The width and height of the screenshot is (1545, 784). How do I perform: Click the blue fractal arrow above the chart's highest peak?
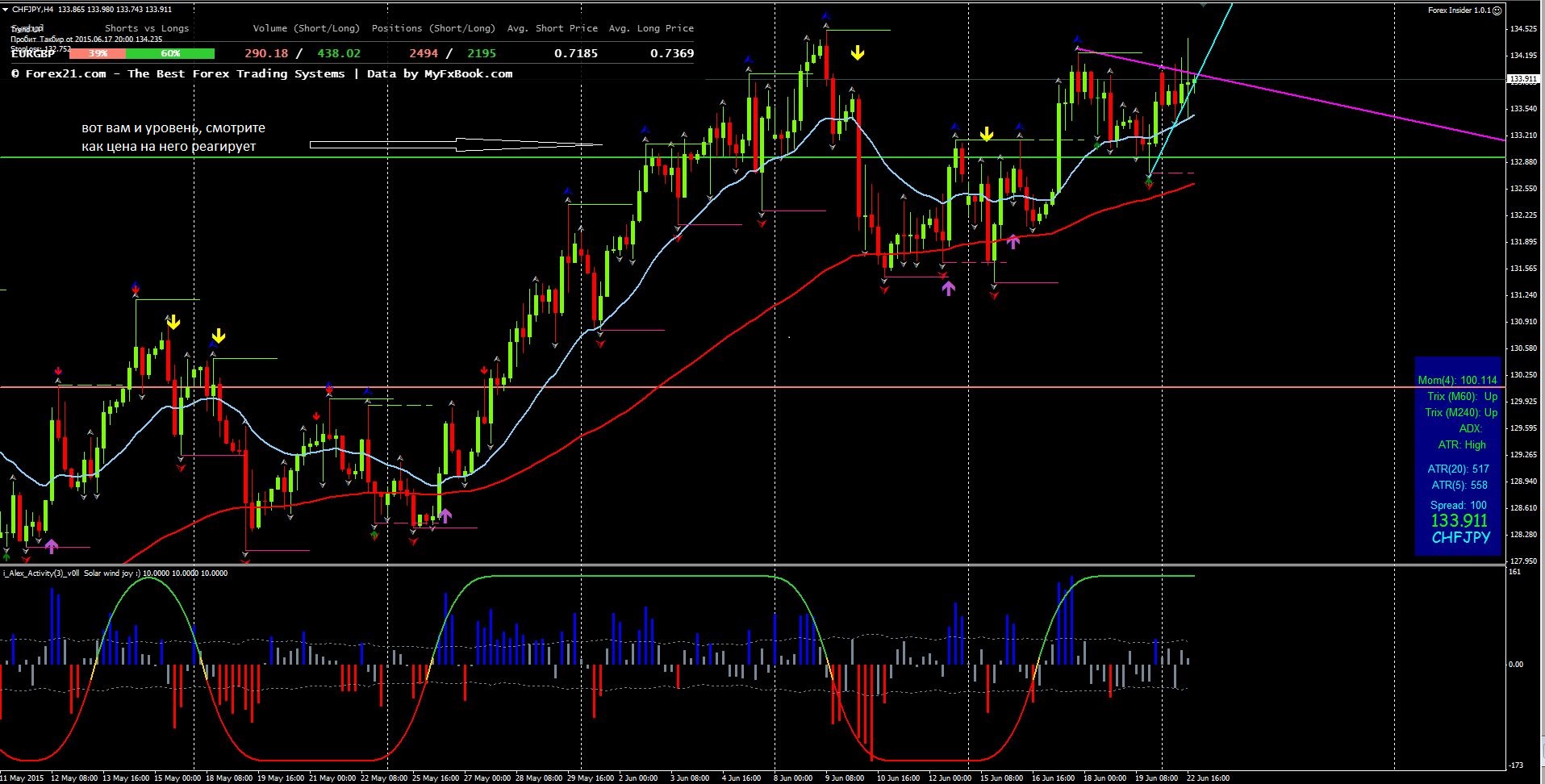tap(826, 15)
